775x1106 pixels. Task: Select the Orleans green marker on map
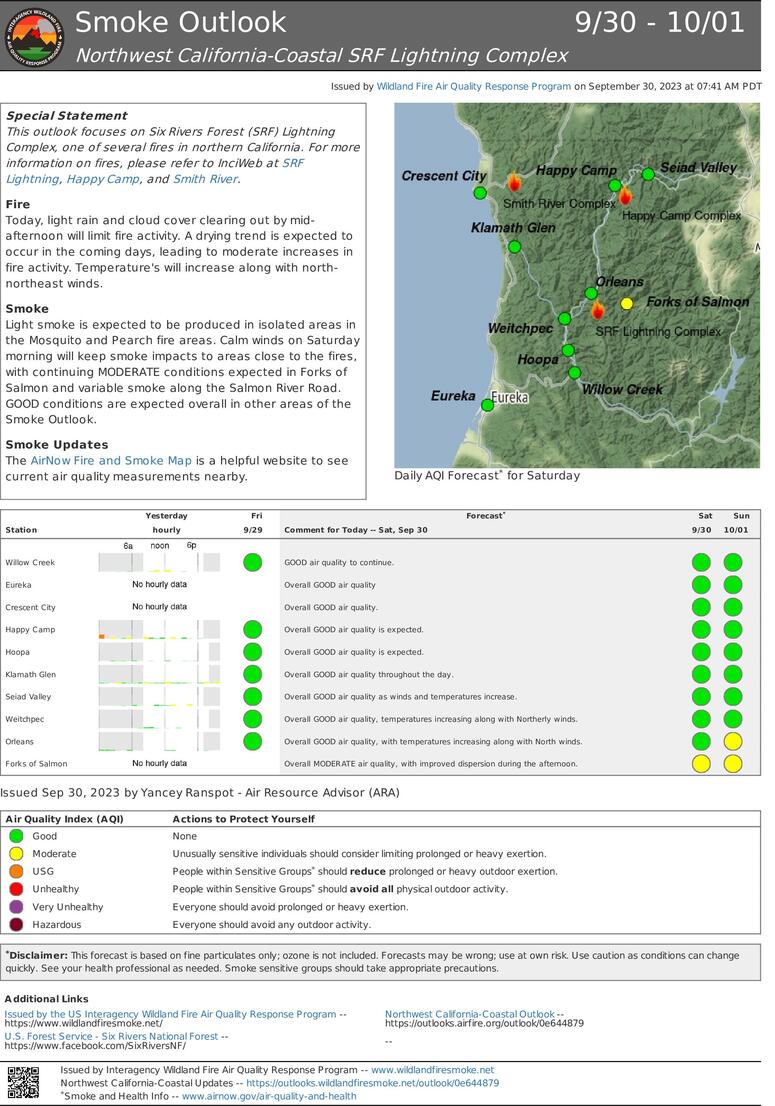click(x=591, y=293)
